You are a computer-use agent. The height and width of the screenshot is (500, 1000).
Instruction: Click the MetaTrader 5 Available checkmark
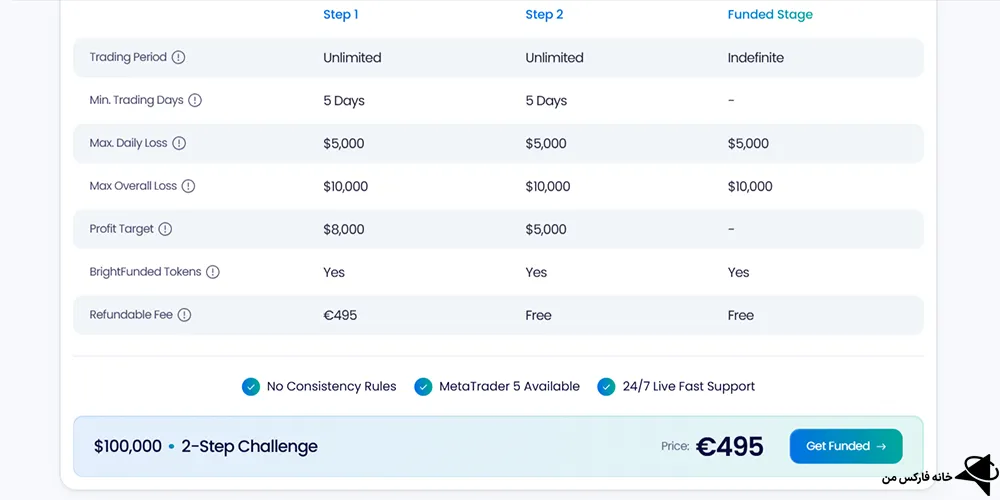point(423,387)
